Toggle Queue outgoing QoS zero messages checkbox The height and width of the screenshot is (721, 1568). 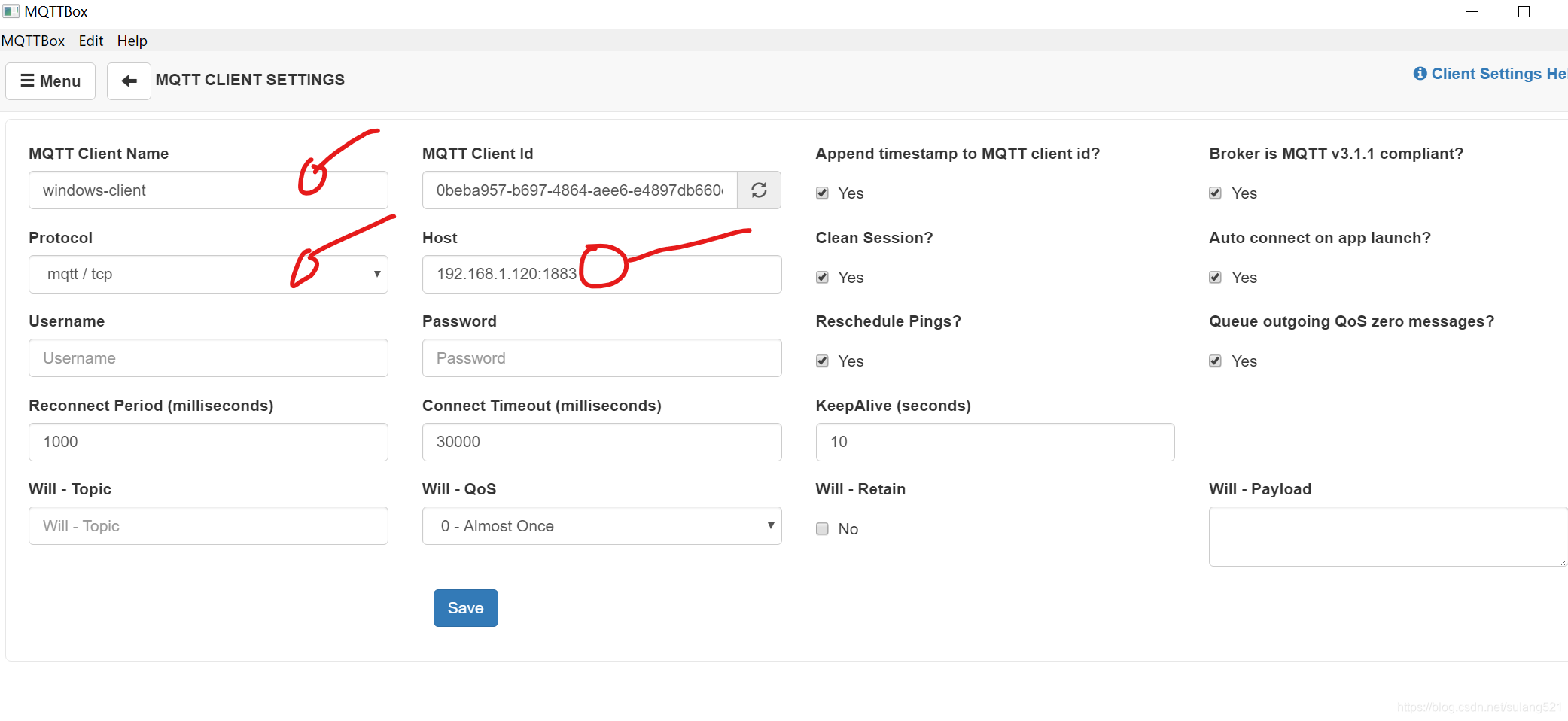pyautogui.click(x=1215, y=361)
